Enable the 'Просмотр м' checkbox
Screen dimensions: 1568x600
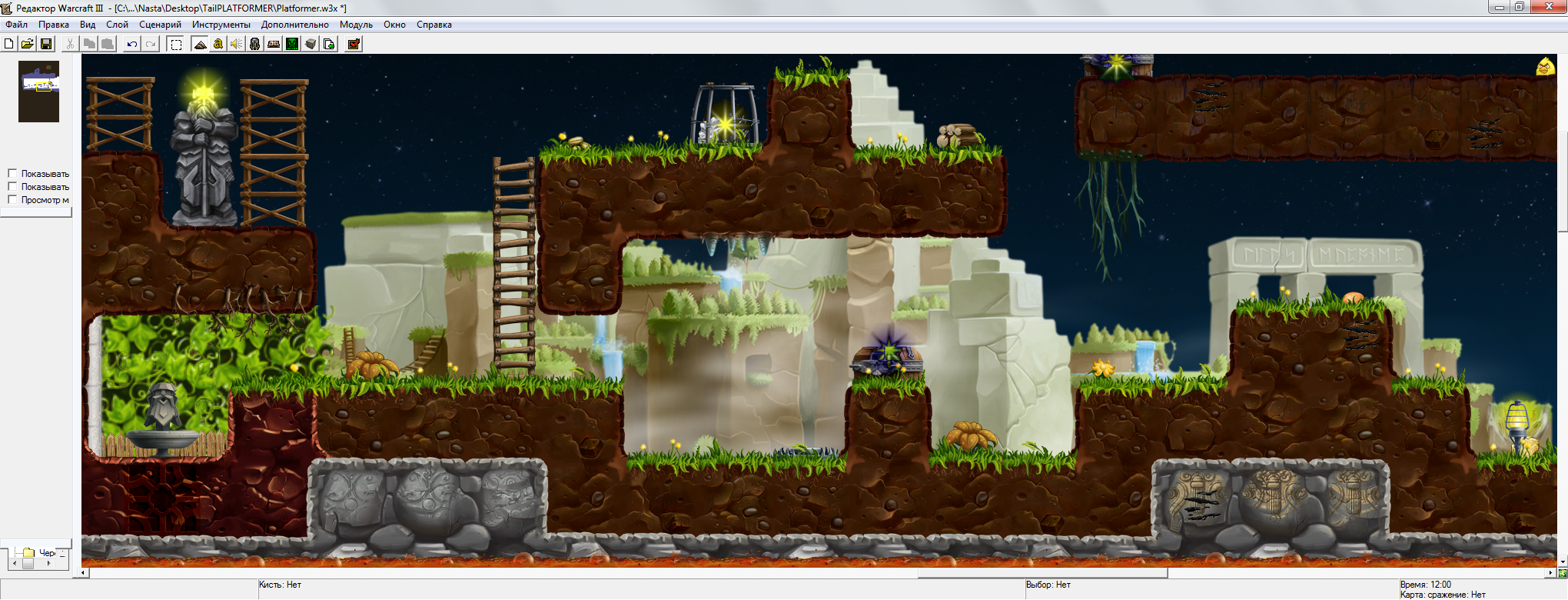click(x=12, y=199)
